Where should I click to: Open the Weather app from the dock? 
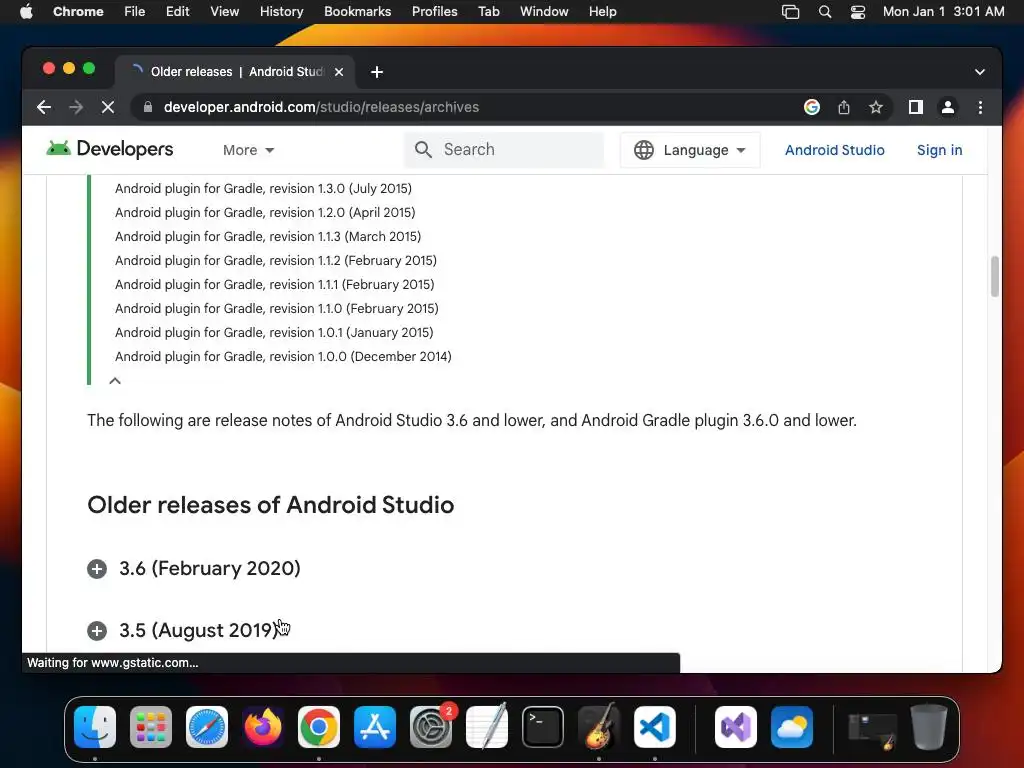pos(792,727)
